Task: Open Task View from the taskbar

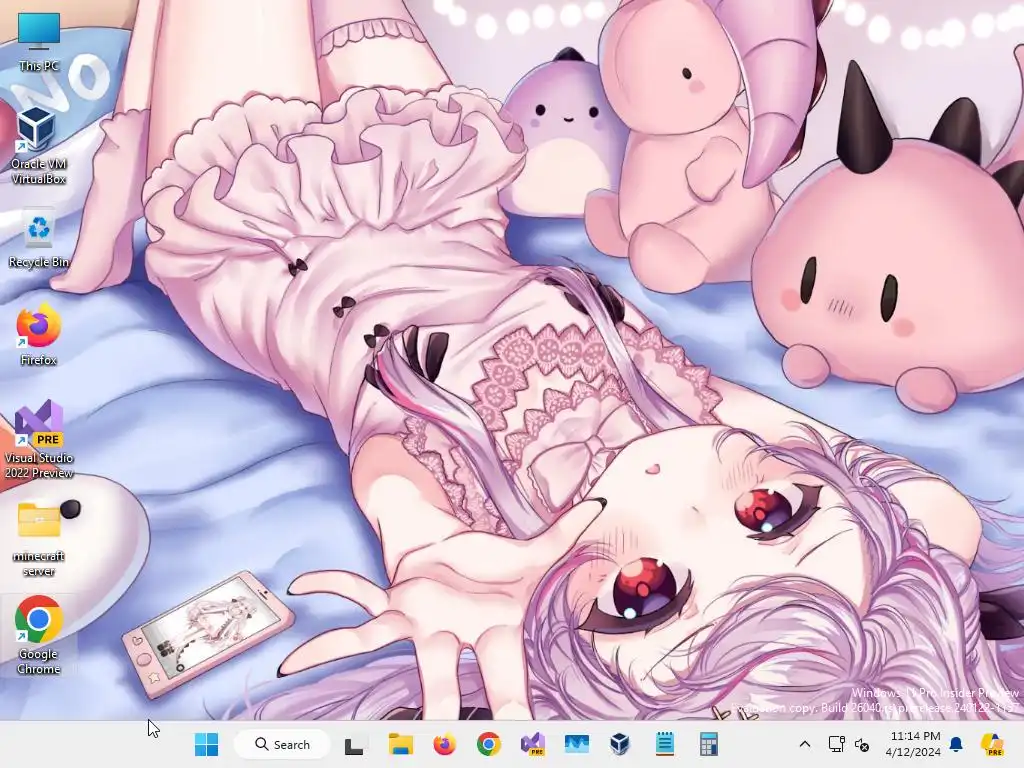Action: (x=353, y=744)
